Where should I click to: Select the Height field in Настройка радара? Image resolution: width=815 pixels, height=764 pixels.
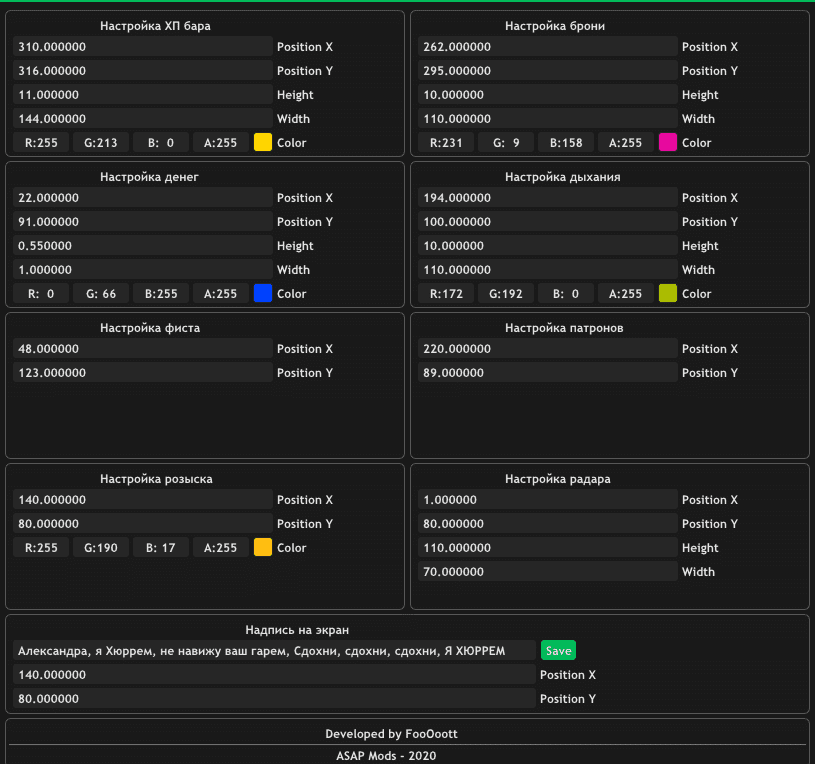point(548,548)
